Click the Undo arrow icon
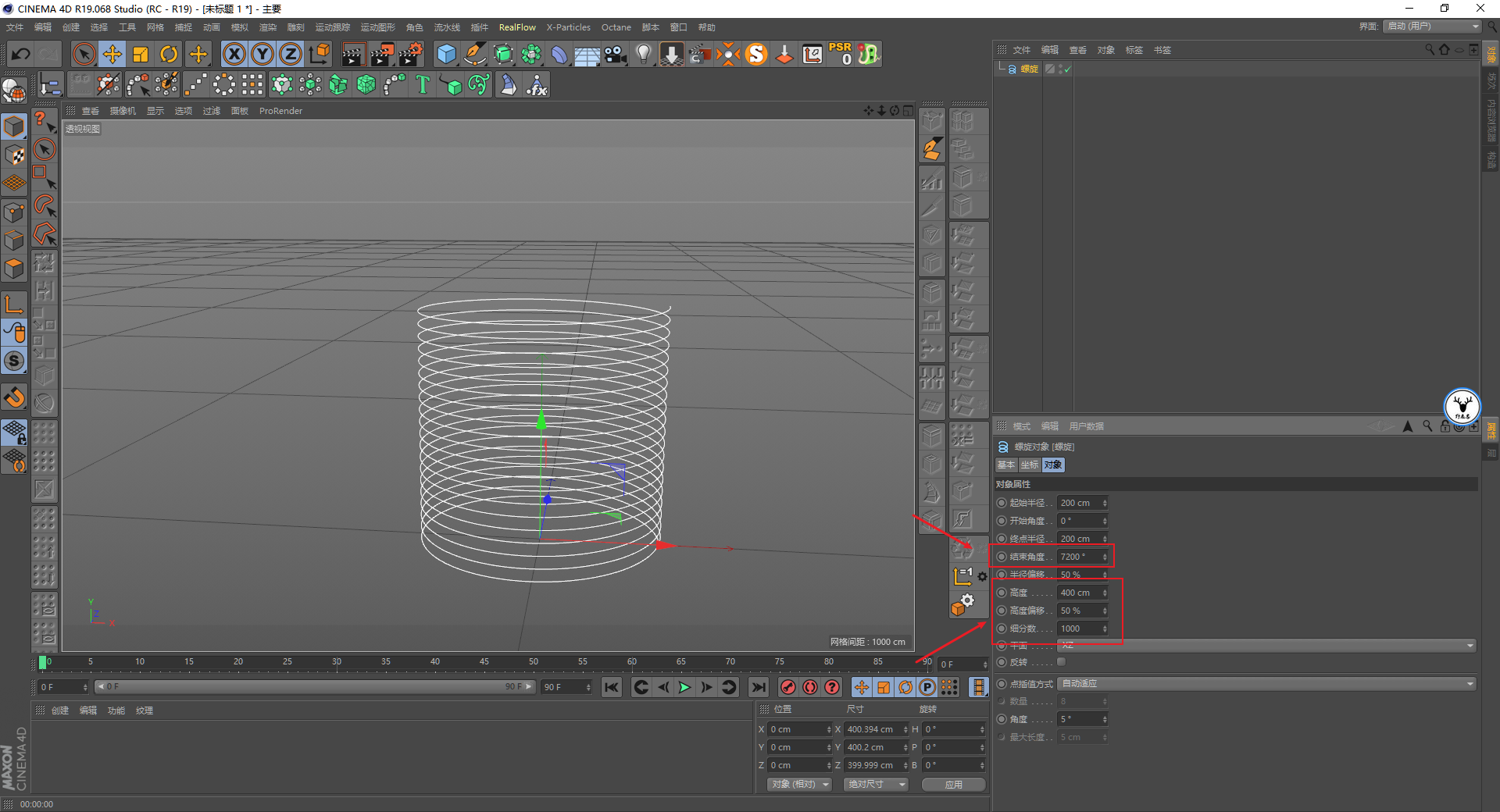The height and width of the screenshot is (812, 1500). point(21,54)
